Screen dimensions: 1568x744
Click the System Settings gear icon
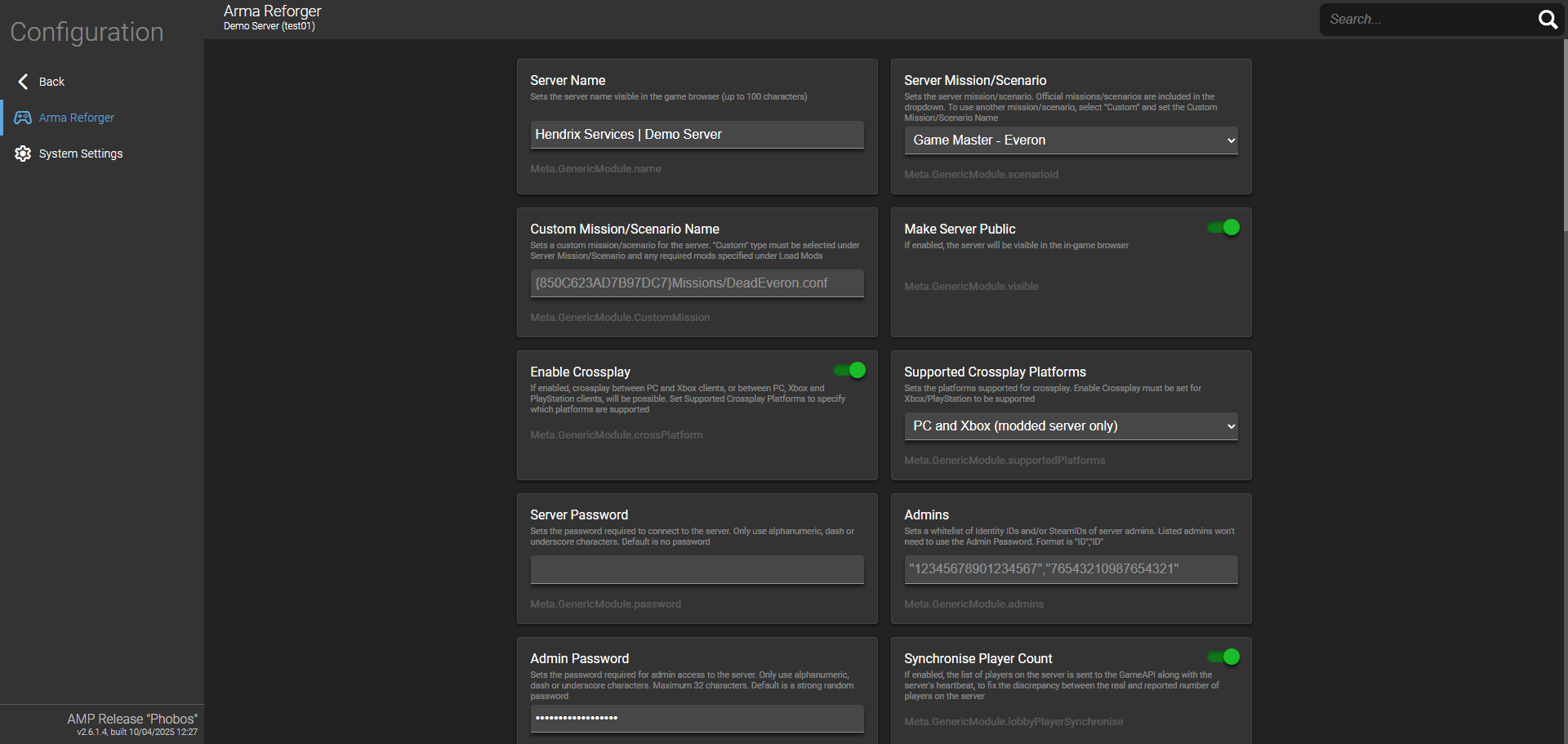pos(23,154)
